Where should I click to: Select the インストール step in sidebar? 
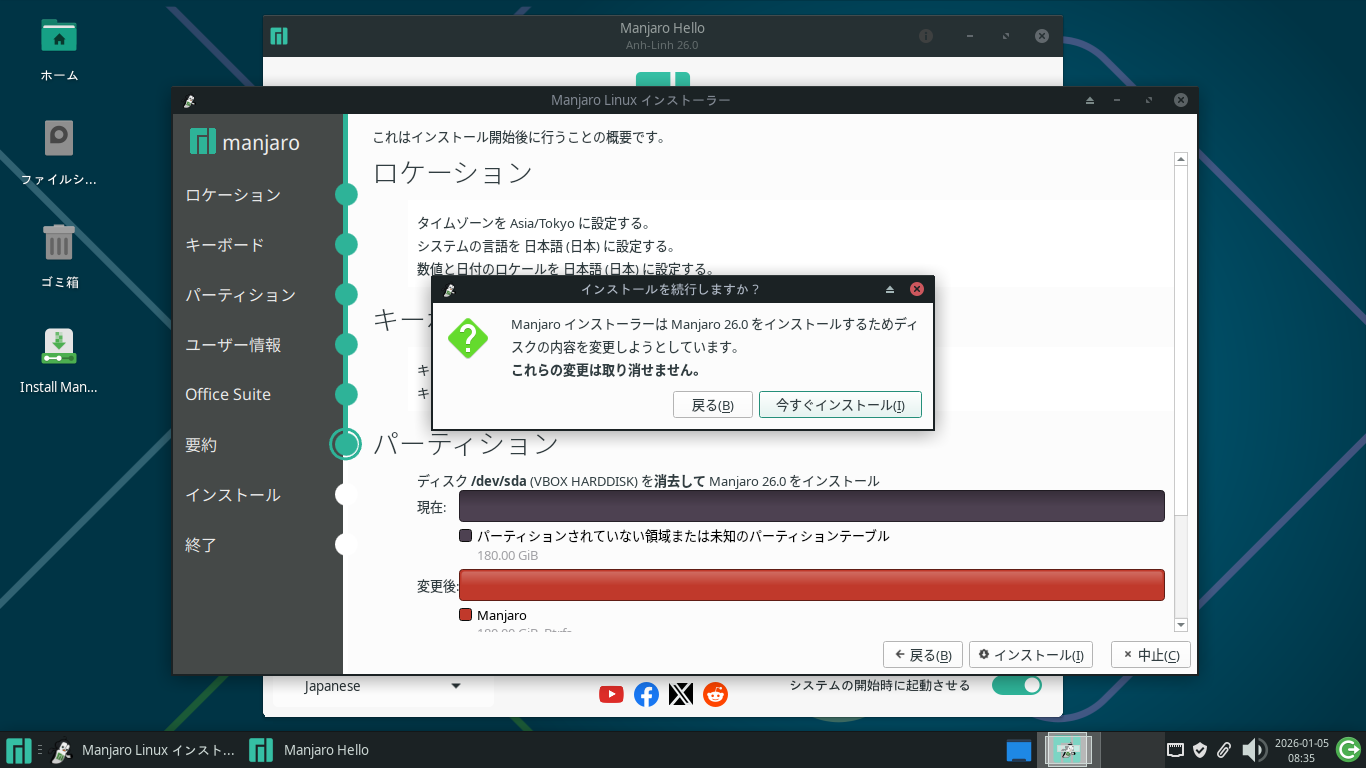(233, 495)
